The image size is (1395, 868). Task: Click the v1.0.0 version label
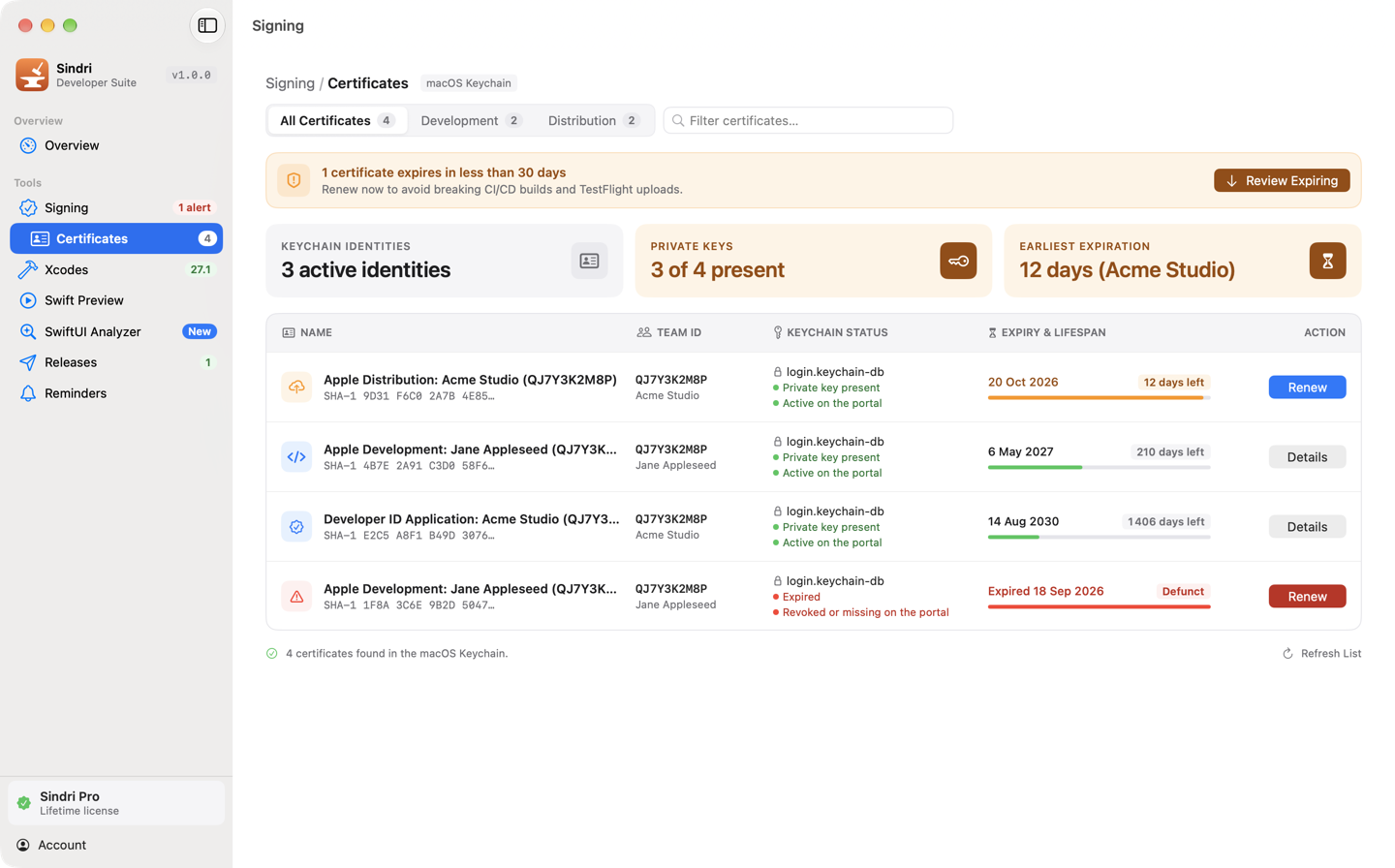(x=191, y=75)
